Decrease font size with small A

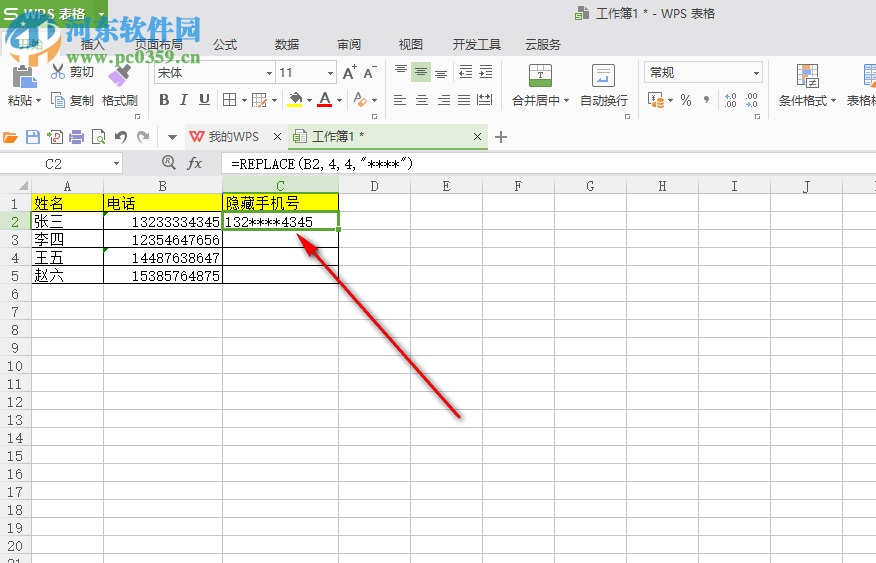point(370,73)
